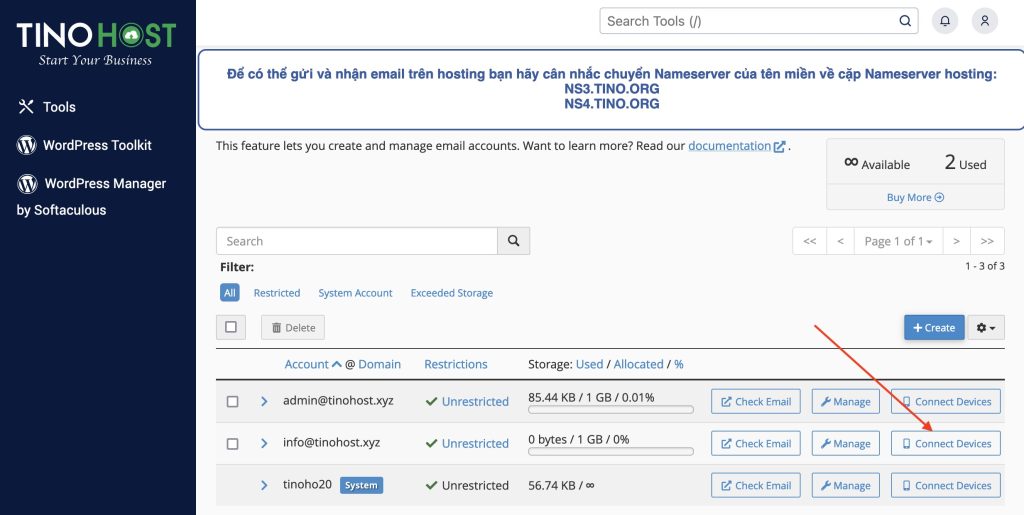Open WordPress Toolkit in the sidebar

point(84,145)
